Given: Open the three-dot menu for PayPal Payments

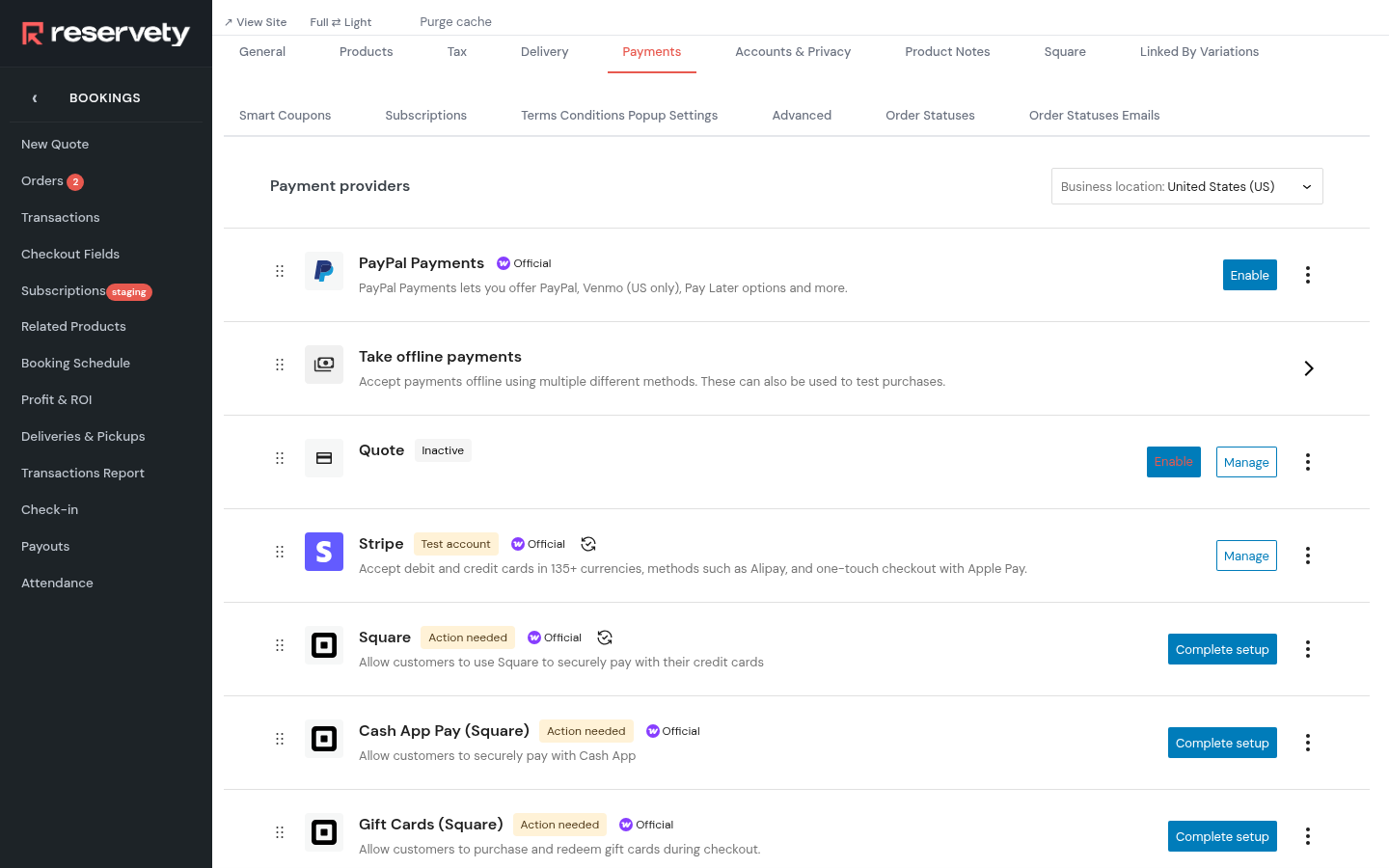Looking at the screenshot, I should (1308, 275).
